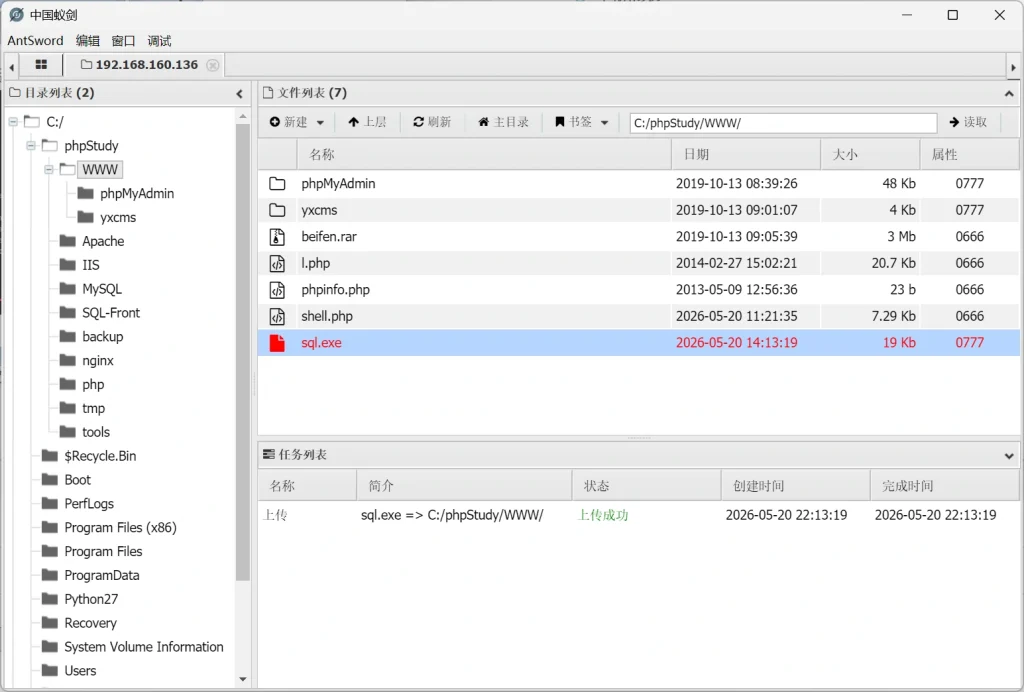Open the 窗口 menu
Image resolution: width=1024 pixels, height=692 pixels.
[123, 40]
